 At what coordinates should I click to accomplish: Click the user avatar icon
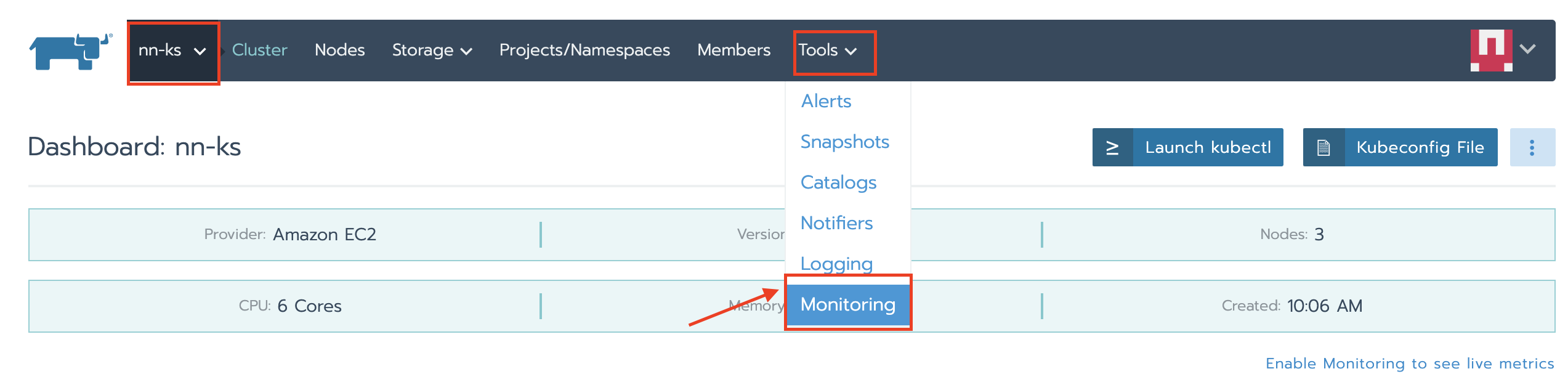pyautogui.click(x=1491, y=50)
